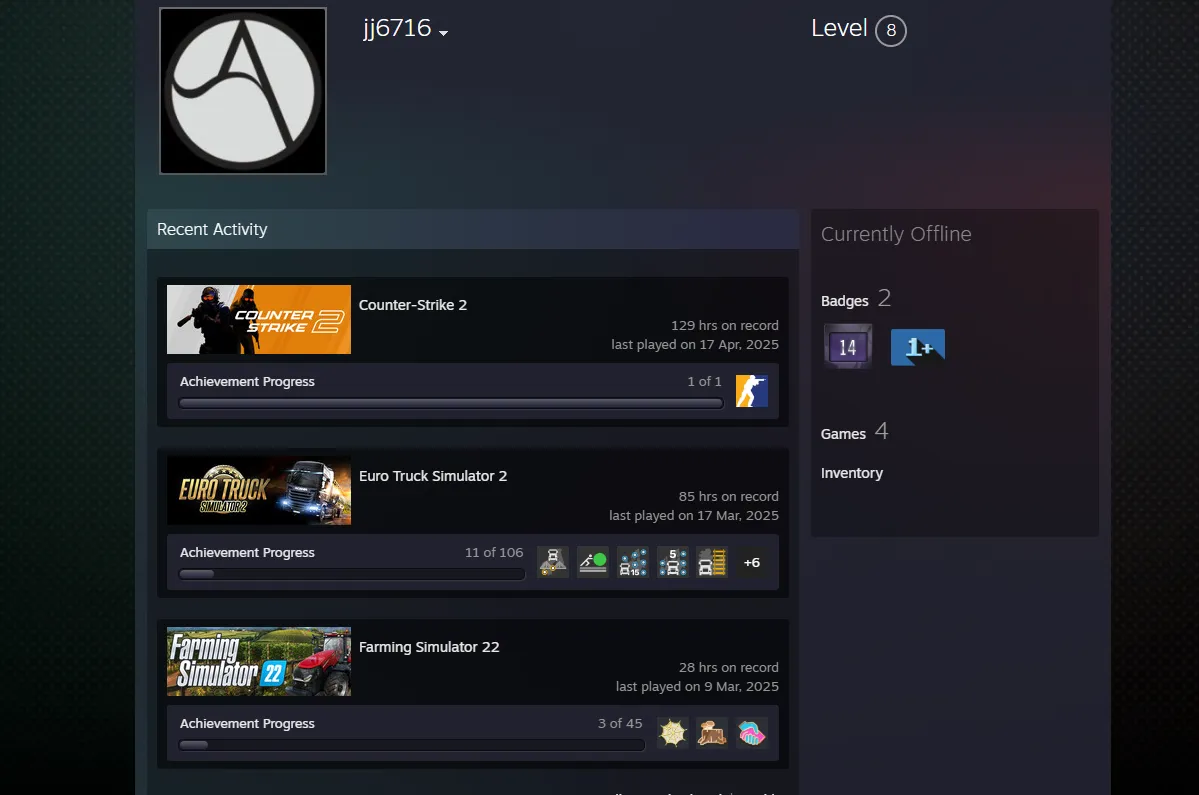
Task: Click the blue 1+ badge icon
Action: click(x=918, y=347)
